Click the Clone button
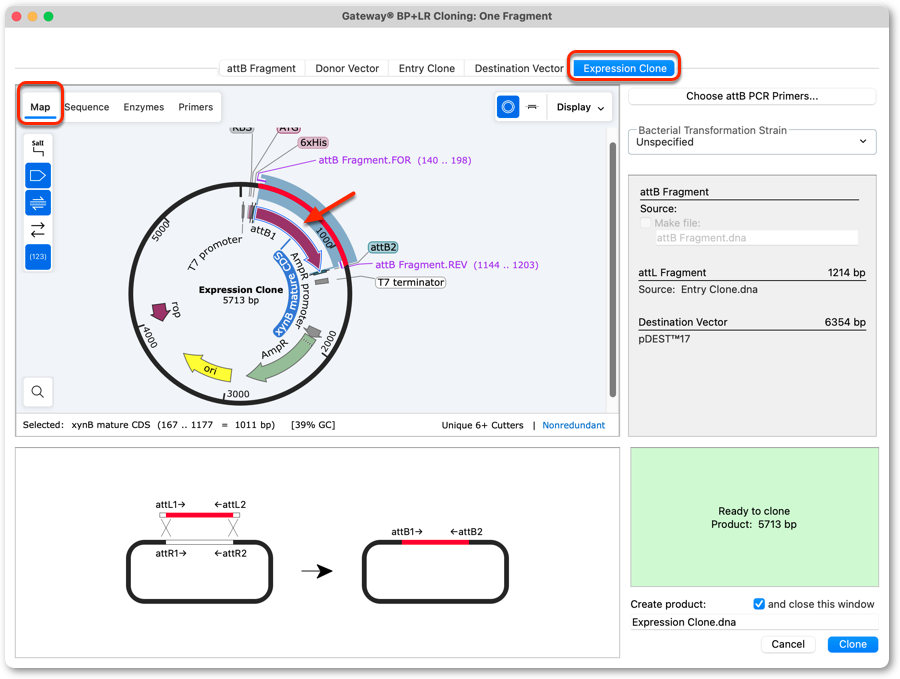The width and height of the screenshot is (900, 679). point(852,644)
